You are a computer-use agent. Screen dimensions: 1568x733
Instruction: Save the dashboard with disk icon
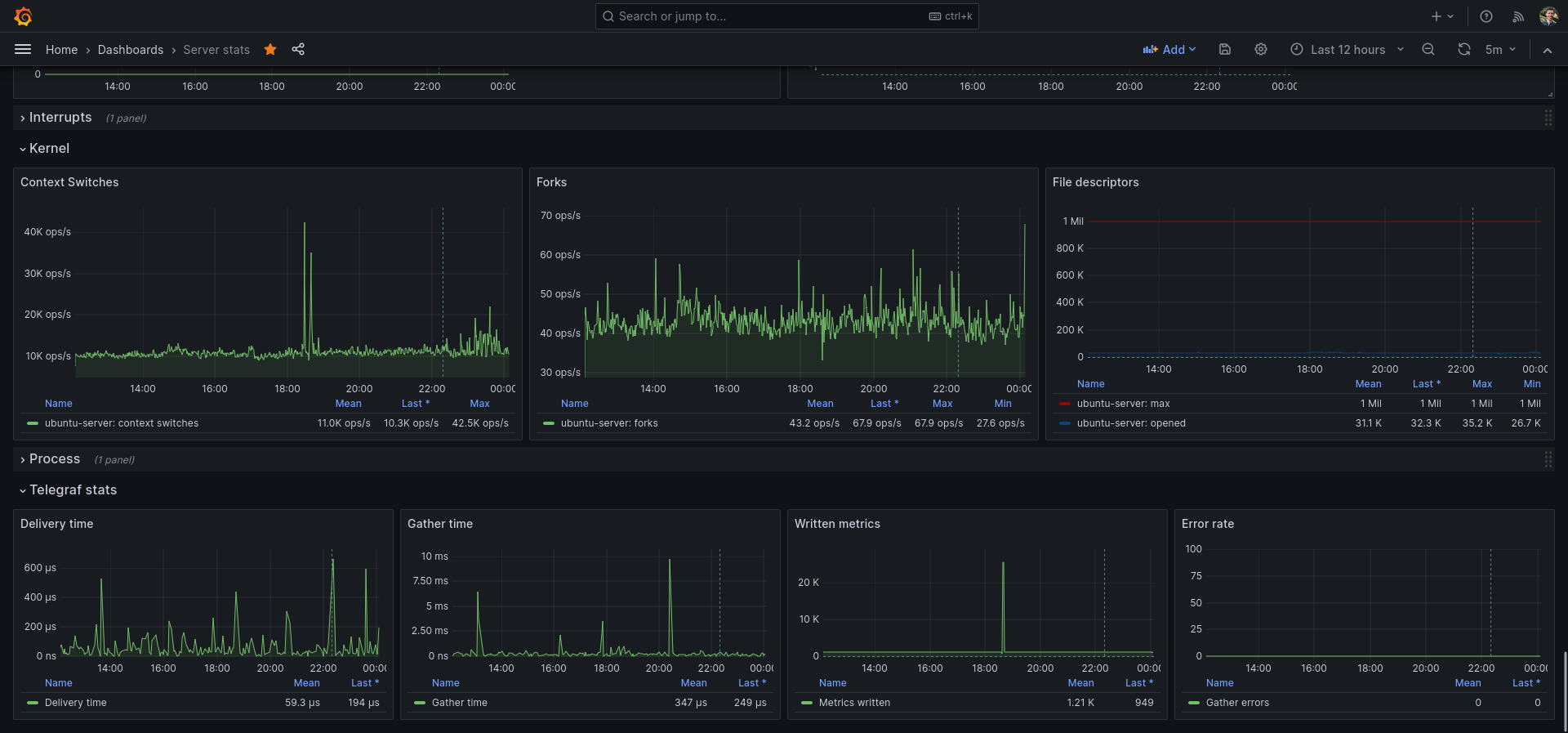tap(1225, 50)
